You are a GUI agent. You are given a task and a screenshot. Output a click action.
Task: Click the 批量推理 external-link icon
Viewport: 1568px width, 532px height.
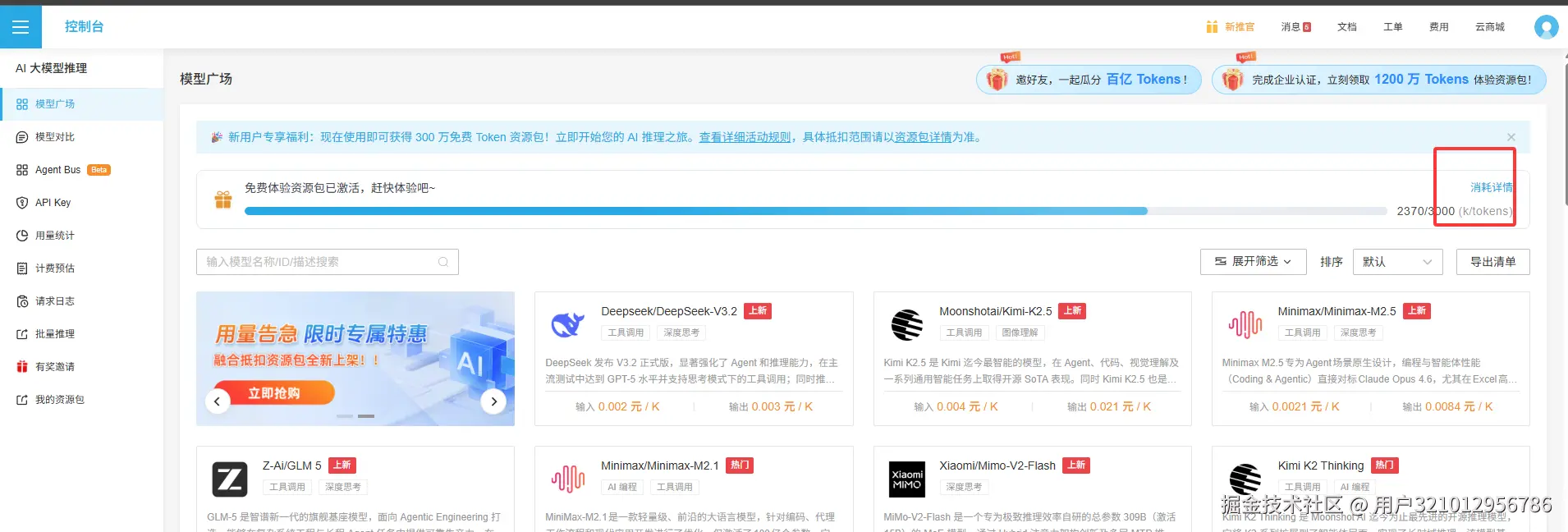click(x=22, y=334)
